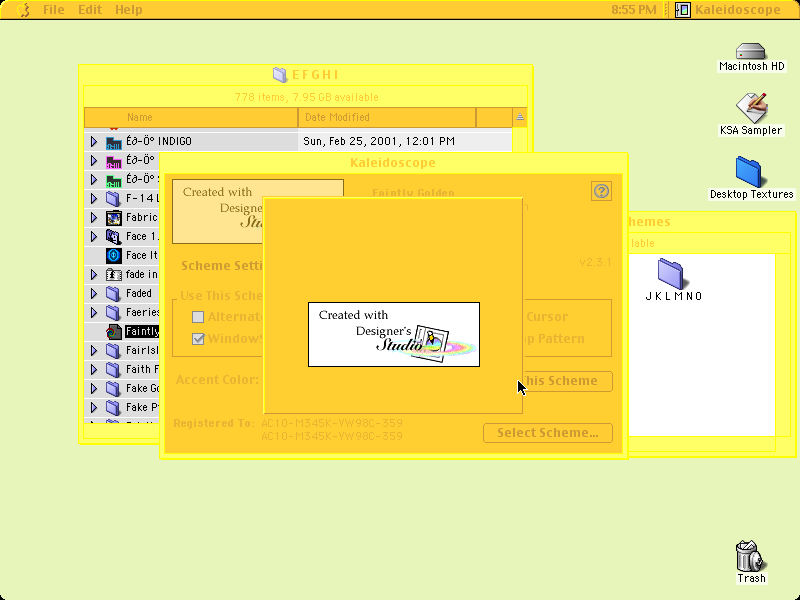Open the Edit menu
This screenshot has height=600, width=800.
coord(90,10)
